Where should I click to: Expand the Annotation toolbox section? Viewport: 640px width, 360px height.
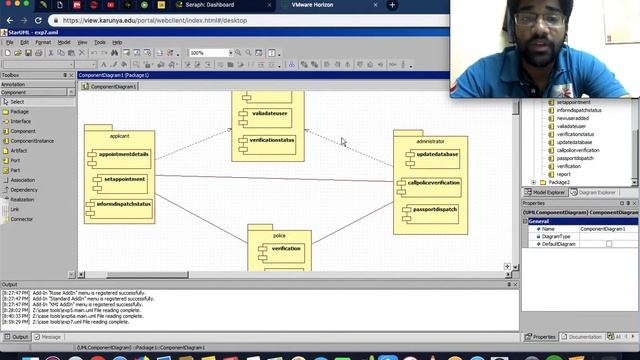[x=38, y=84]
